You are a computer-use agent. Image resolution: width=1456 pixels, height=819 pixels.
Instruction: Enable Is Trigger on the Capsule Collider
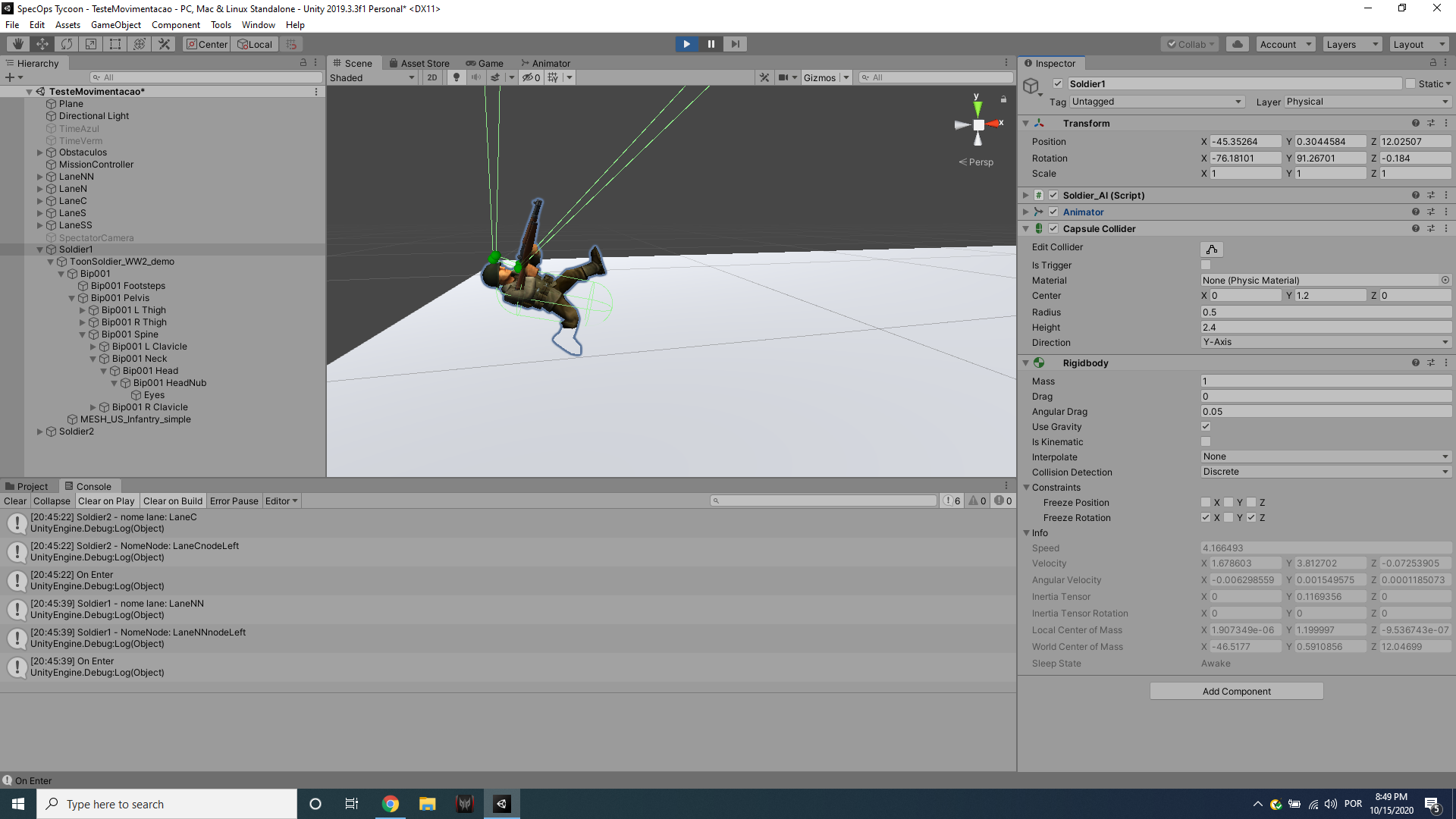point(1205,265)
